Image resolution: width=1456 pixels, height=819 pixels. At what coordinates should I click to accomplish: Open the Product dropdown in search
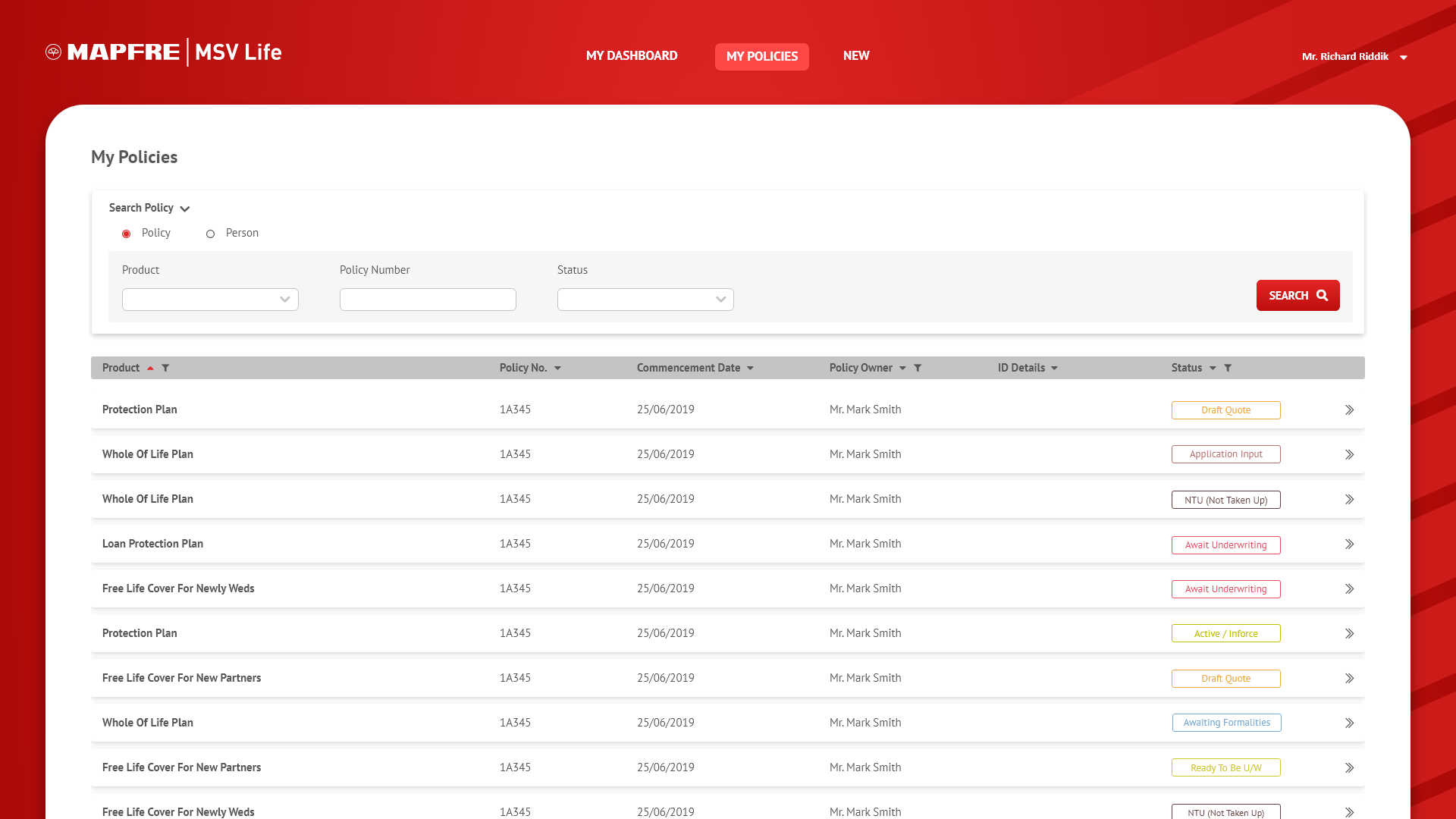click(x=210, y=300)
